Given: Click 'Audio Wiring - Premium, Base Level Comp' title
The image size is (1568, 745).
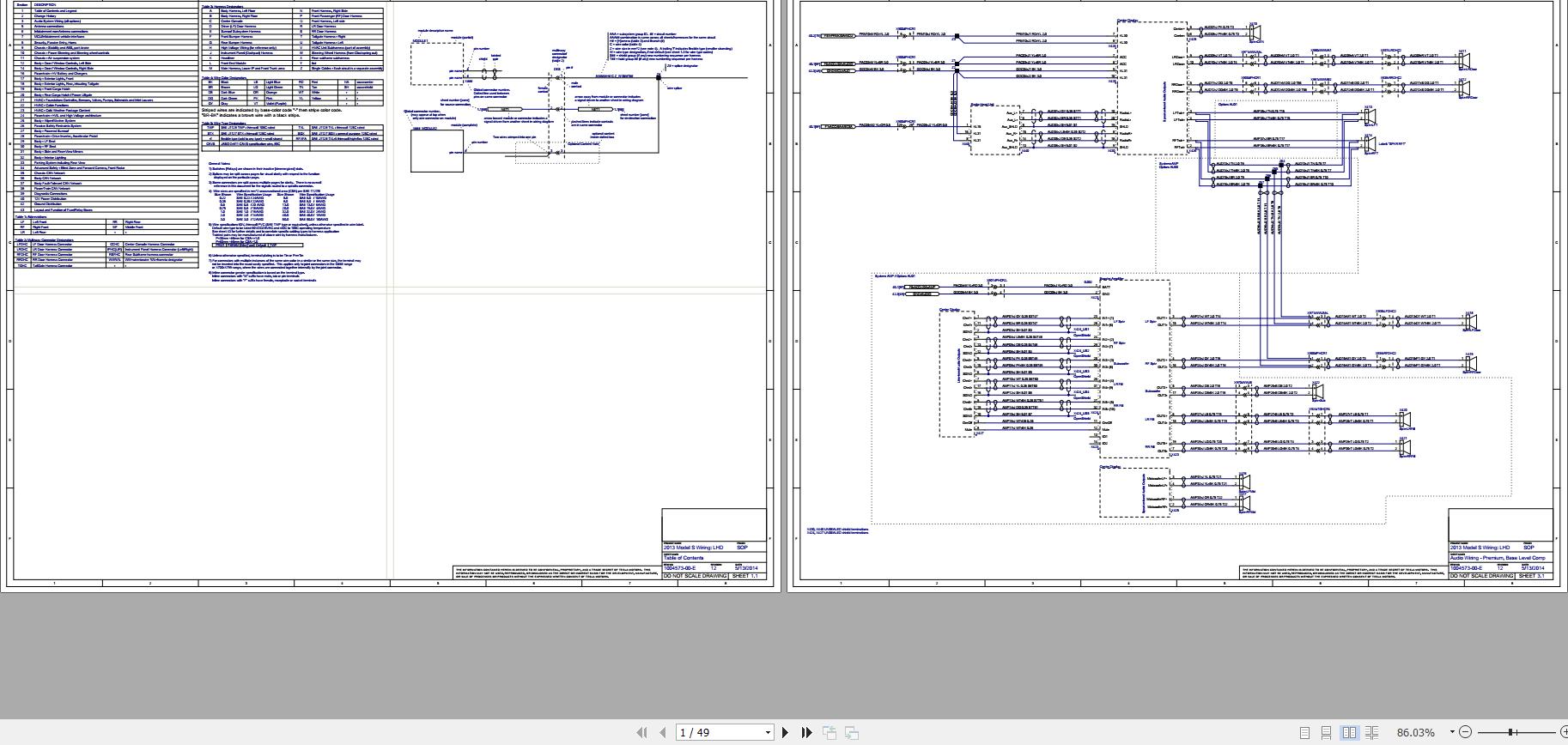Looking at the screenshot, I should coord(1497,558).
